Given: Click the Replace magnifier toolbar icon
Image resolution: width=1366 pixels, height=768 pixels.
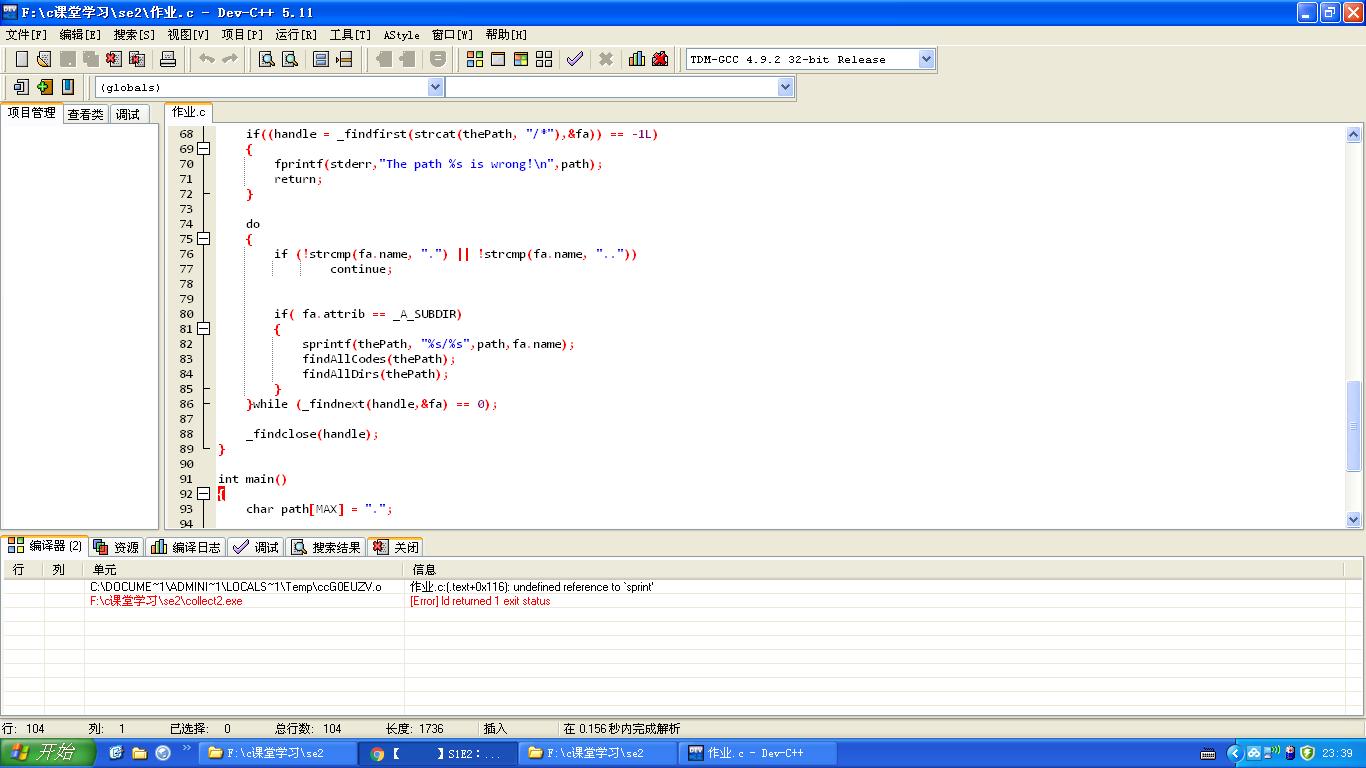Looking at the screenshot, I should point(290,60).
